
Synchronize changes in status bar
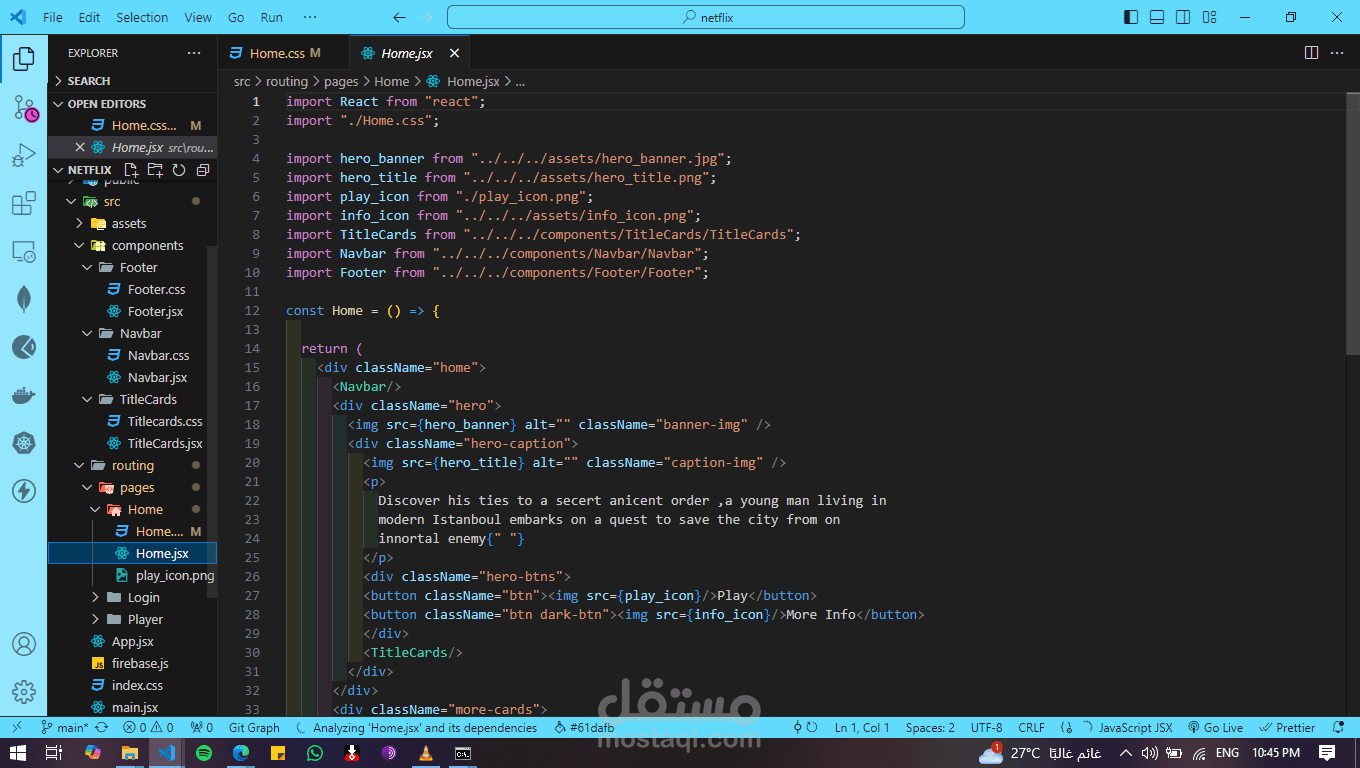pos(101,728)
